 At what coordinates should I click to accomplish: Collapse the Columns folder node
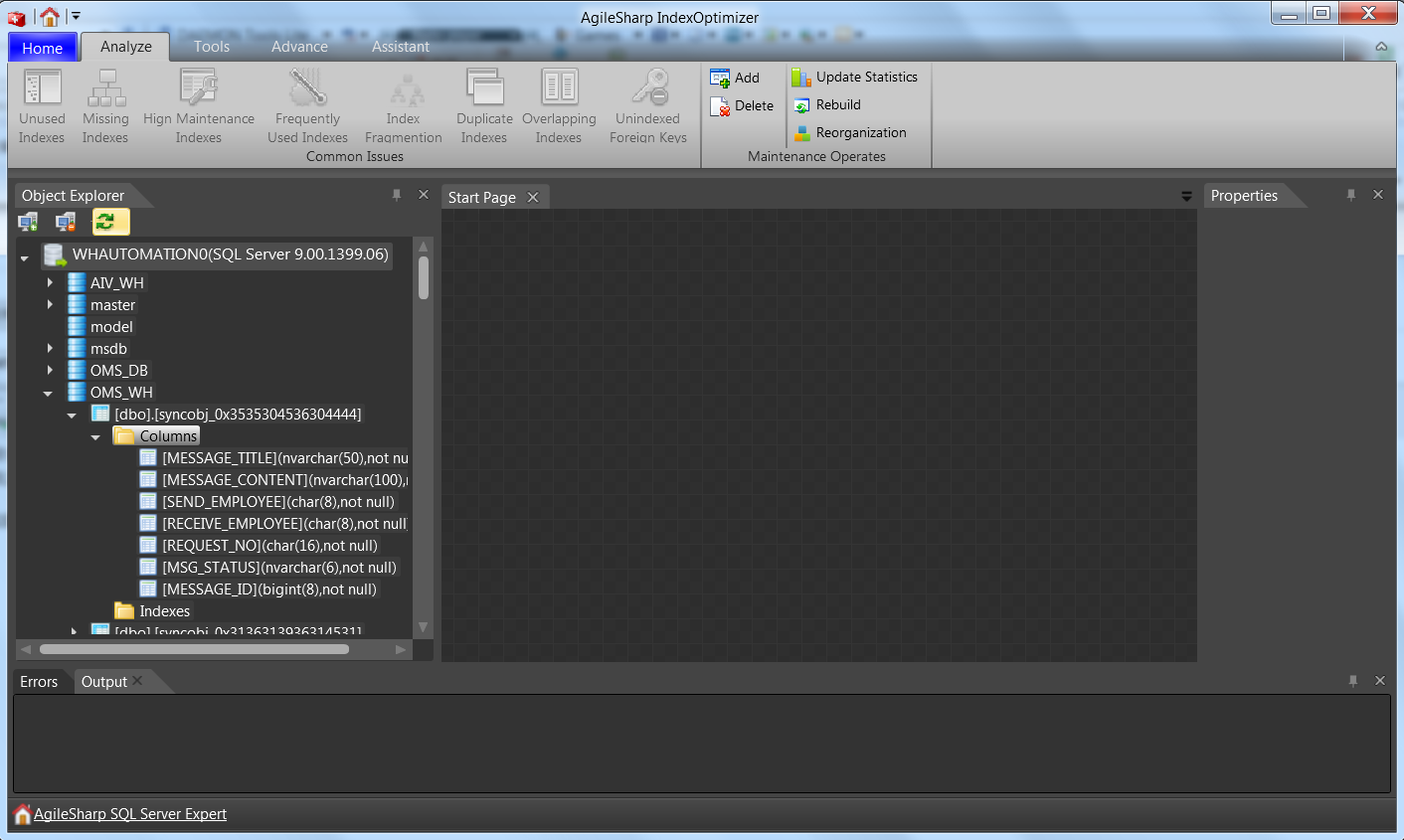tap(95, 437)
